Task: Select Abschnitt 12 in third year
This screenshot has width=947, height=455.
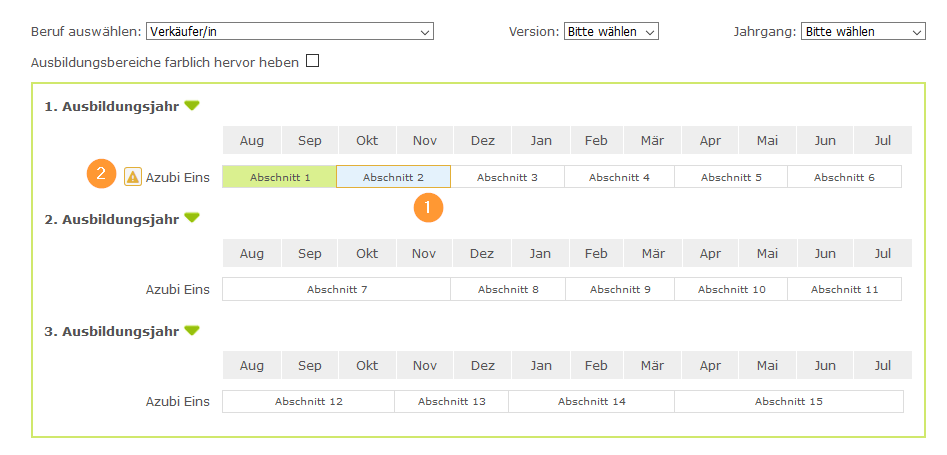Action: [x=309, y=401]
